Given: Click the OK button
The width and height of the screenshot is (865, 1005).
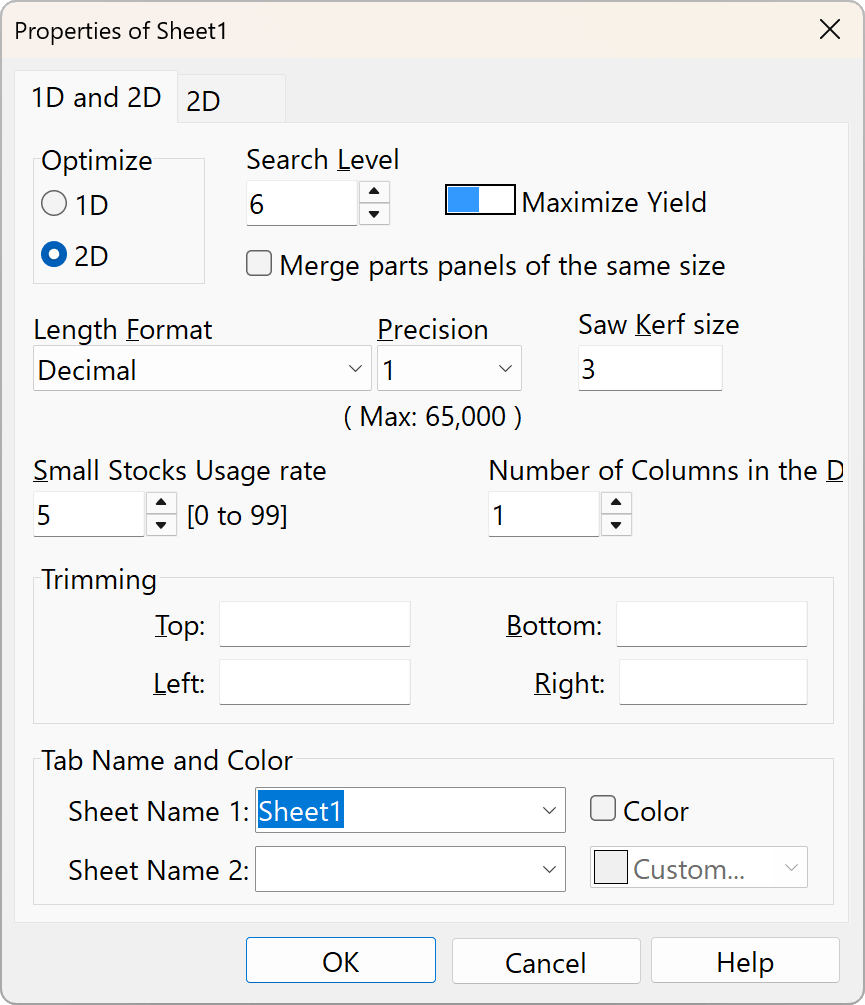Looking at the screenshot, I should [340, 961].
